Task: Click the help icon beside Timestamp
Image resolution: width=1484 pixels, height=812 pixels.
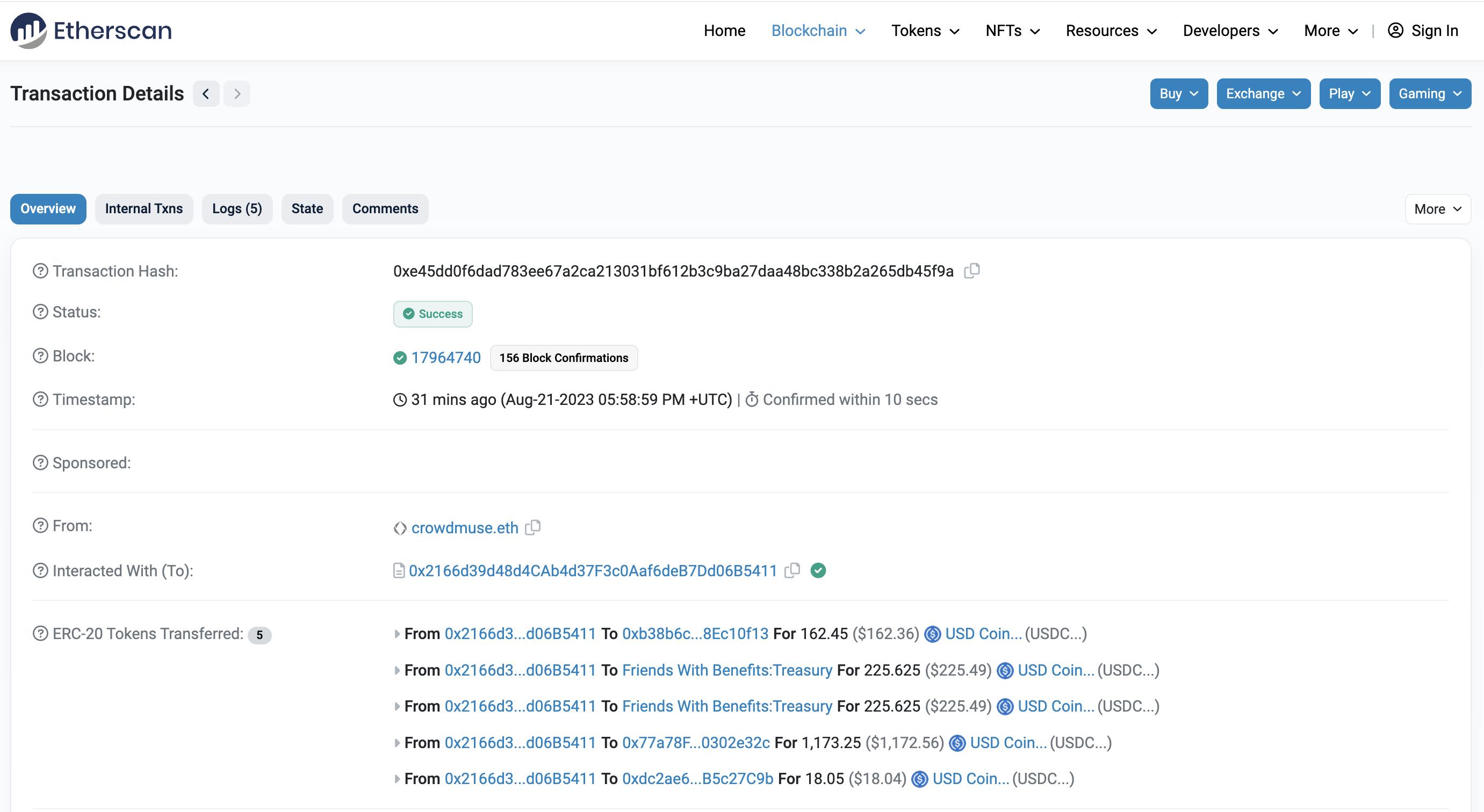Action: click(x=40, y=399)
